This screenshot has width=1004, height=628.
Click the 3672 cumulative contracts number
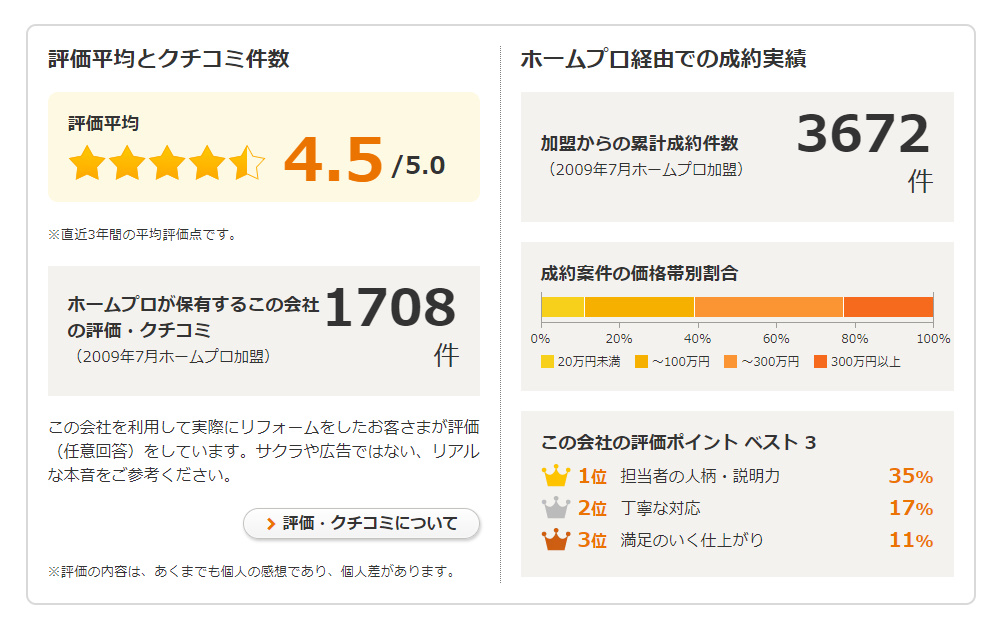point(862,134)
